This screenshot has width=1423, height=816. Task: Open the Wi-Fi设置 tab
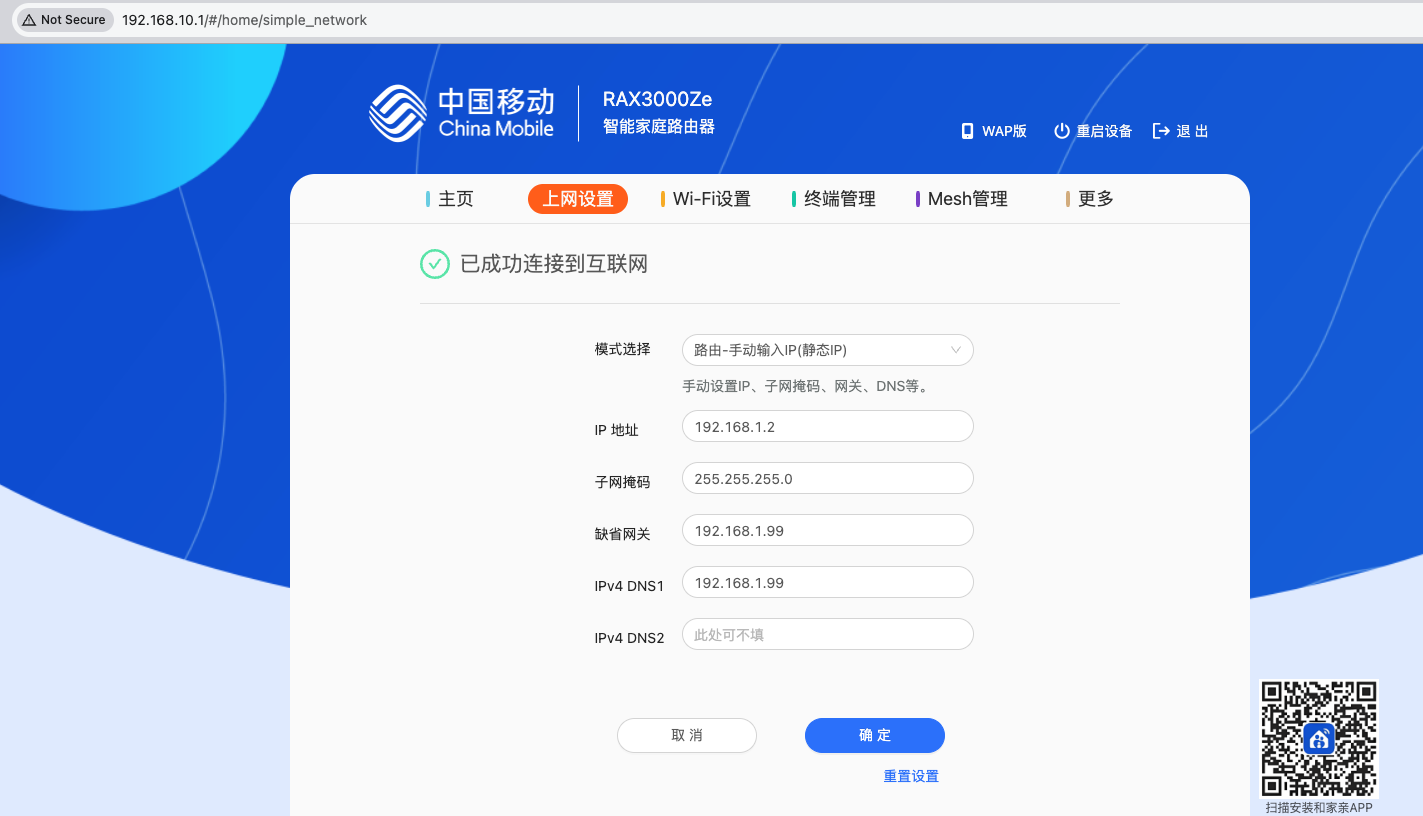711,199
